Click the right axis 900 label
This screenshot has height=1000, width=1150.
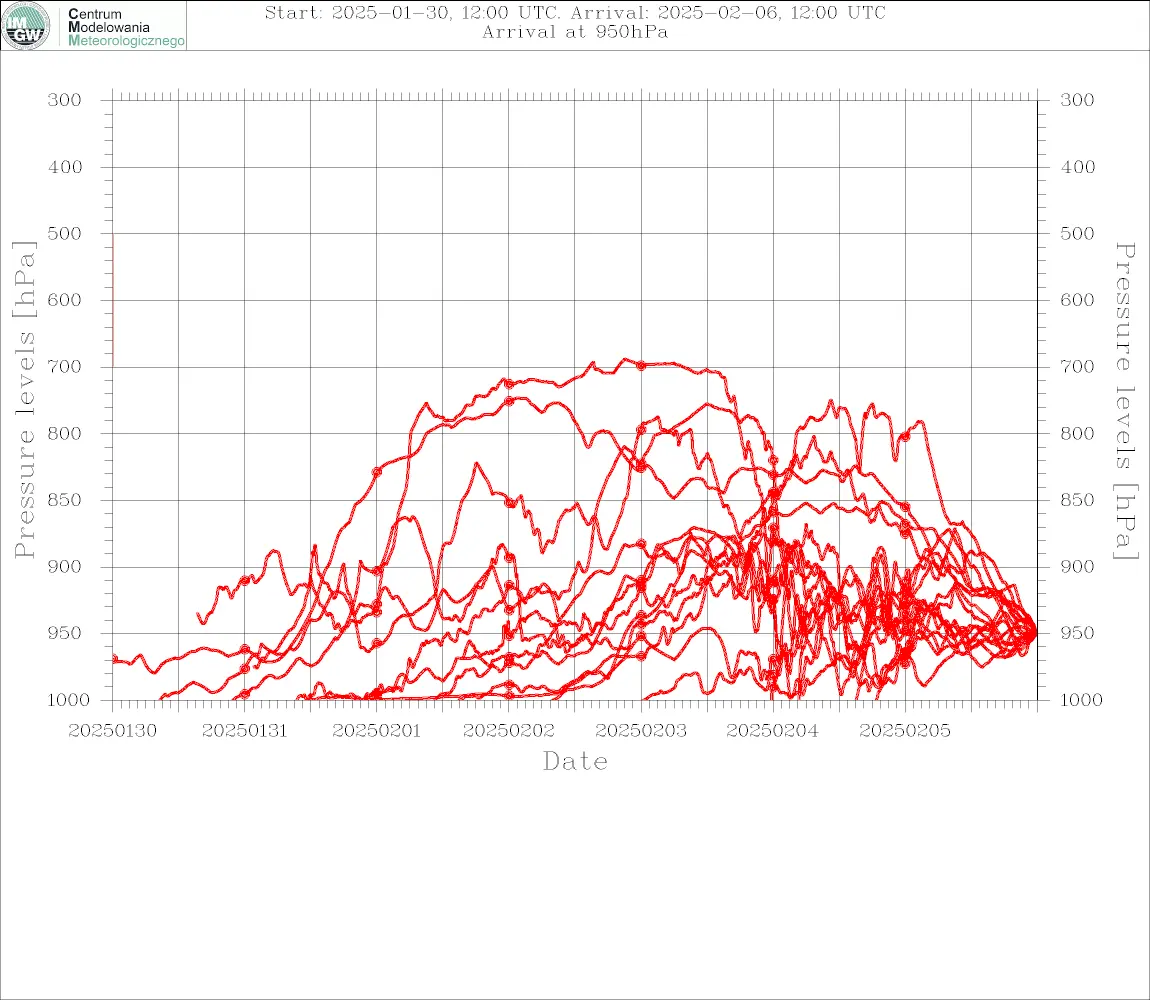1077,566
